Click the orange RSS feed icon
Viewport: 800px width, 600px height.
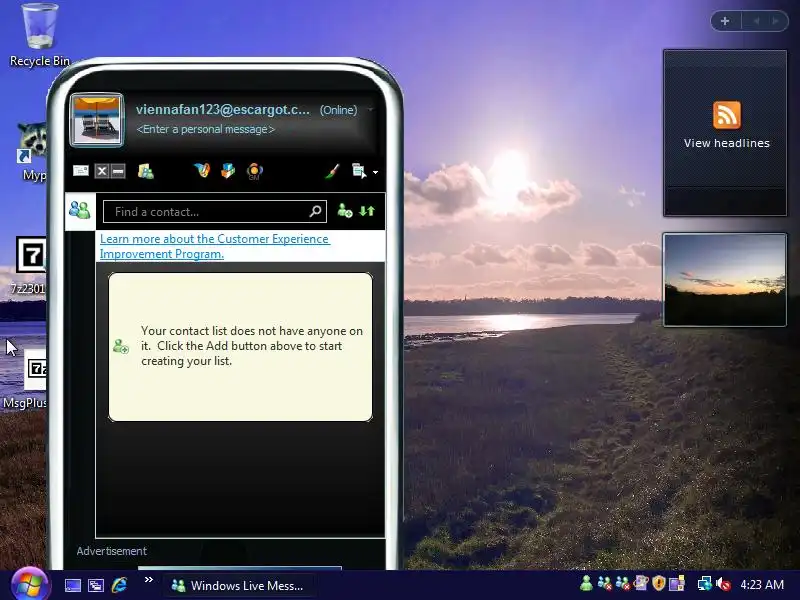point(727,115)
